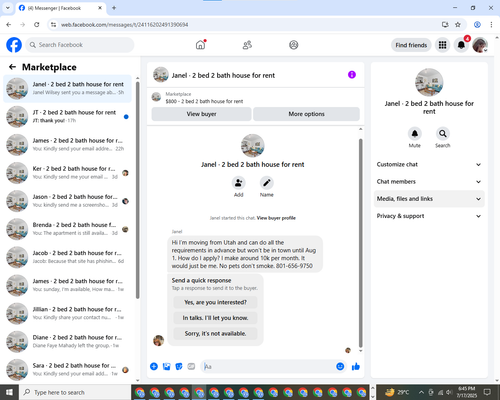Image resolution: width=500 pixels, height=400 pixels.
Task: Choose a GIF icon in composer
Action: pos(191,367)
